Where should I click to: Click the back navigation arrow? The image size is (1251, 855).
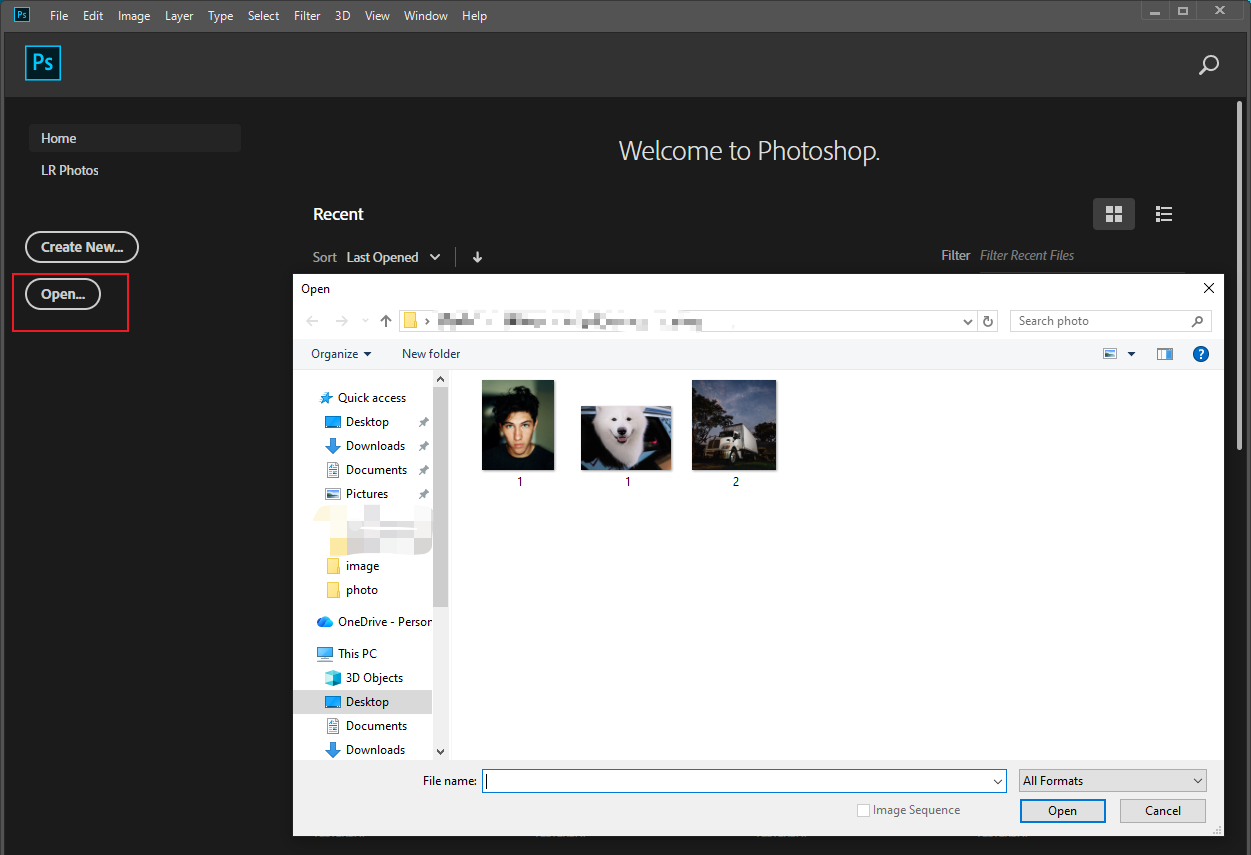click(x=312, y=320)
